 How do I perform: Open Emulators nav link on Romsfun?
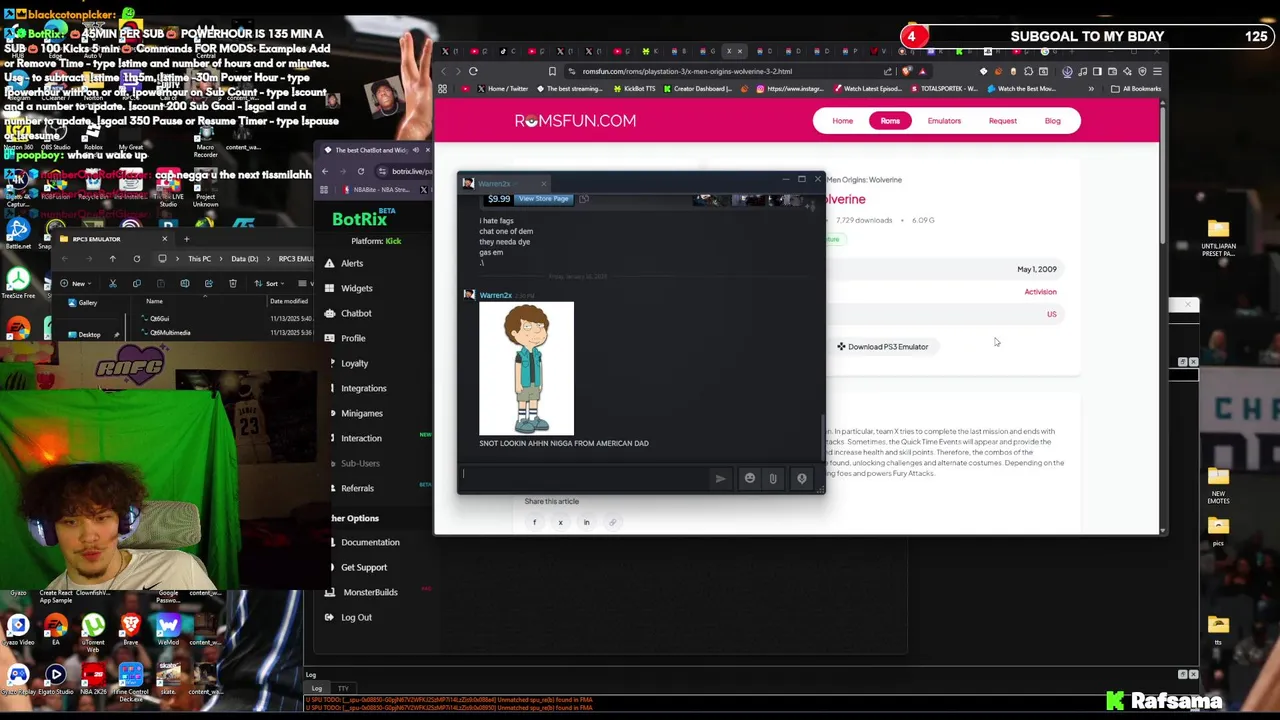[944, 121]
